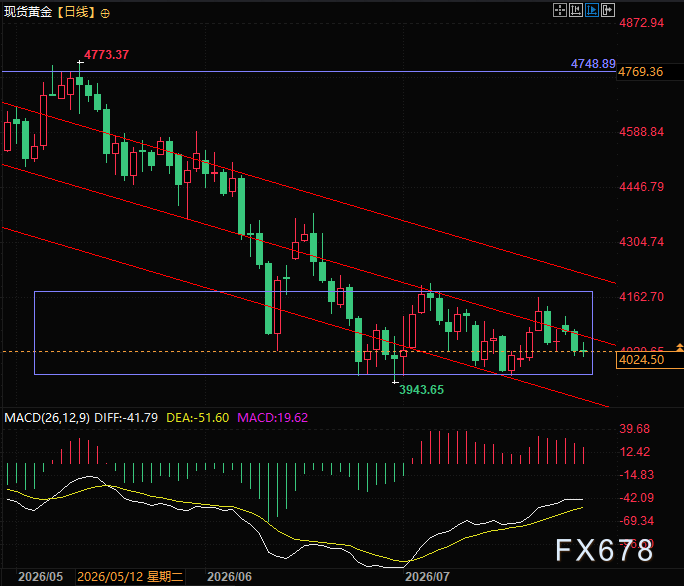
Task: Click the export arrow icon at top right
Action: [608, 10]
